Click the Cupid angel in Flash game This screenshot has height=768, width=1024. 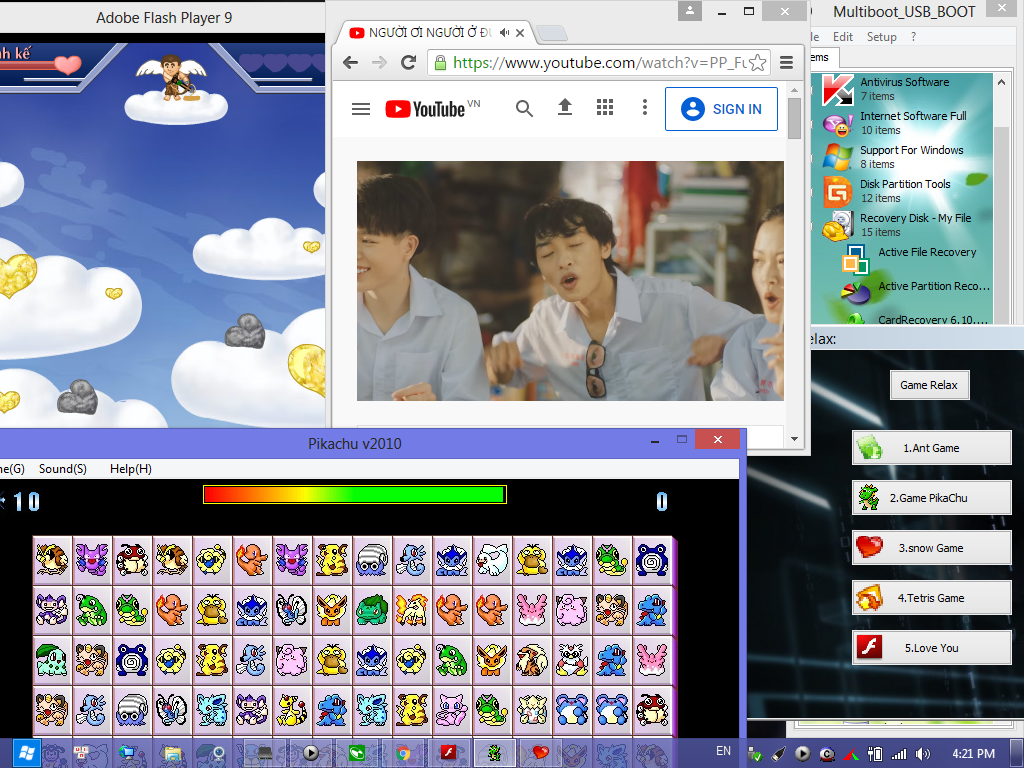click(173, 76)
